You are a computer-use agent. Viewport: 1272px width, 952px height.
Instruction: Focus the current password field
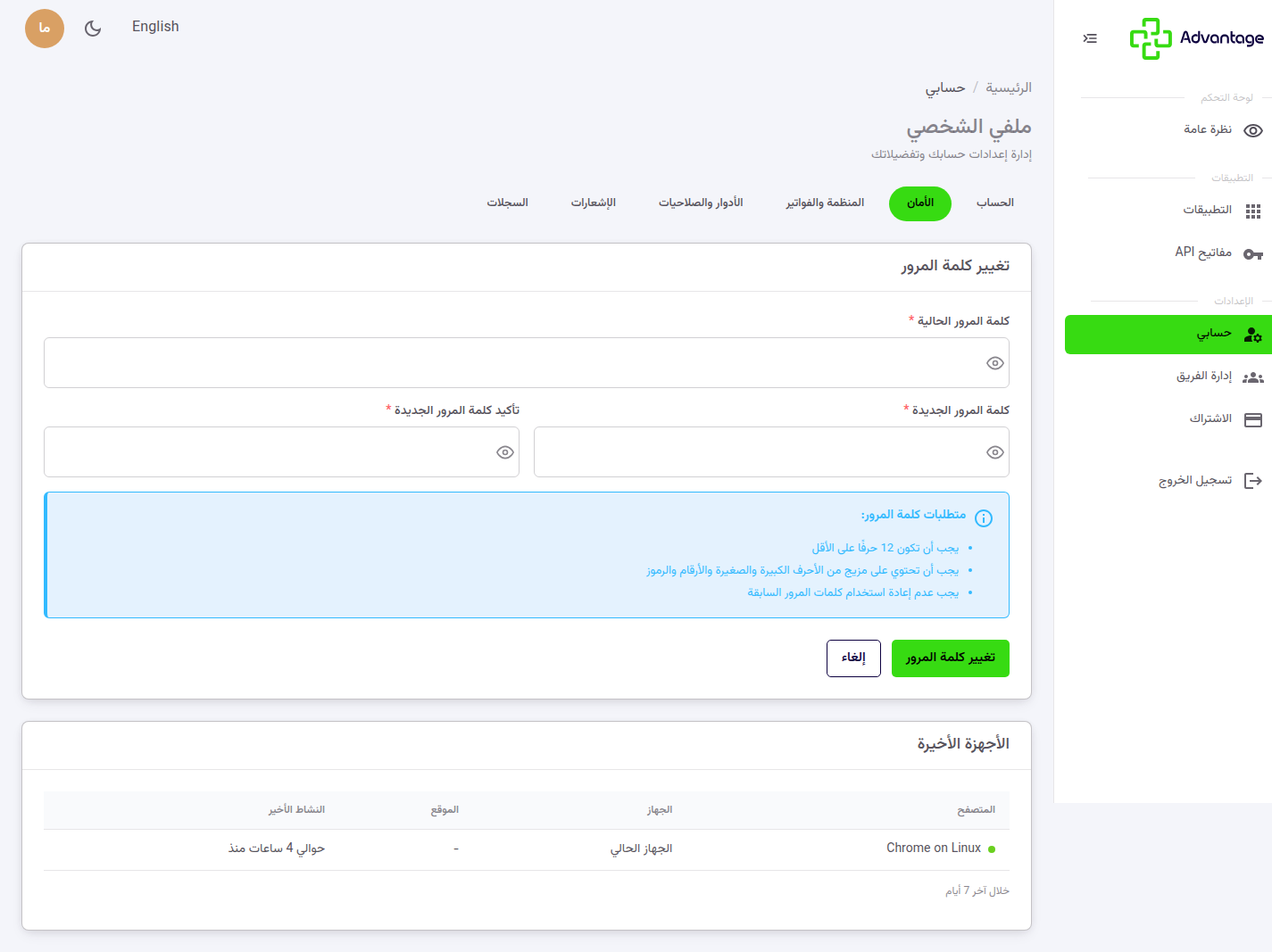[x=527, y=363]
